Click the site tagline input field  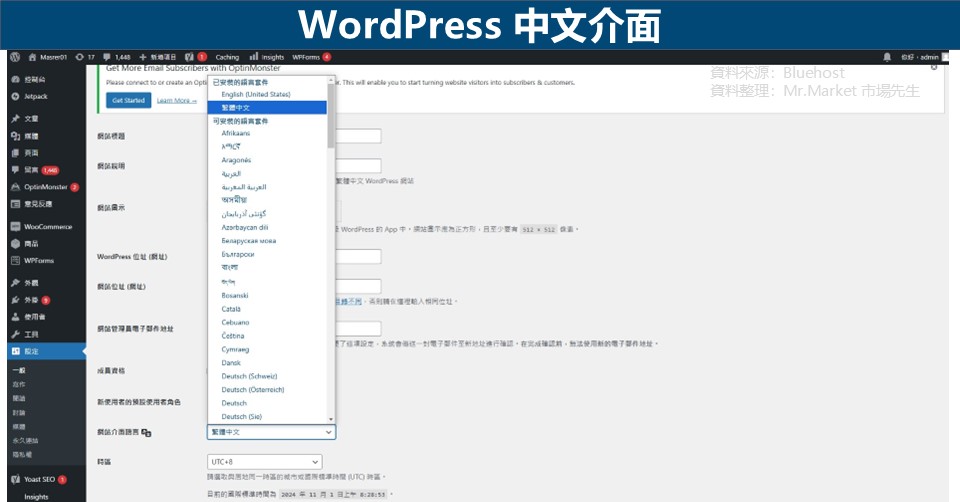point(358,166)
